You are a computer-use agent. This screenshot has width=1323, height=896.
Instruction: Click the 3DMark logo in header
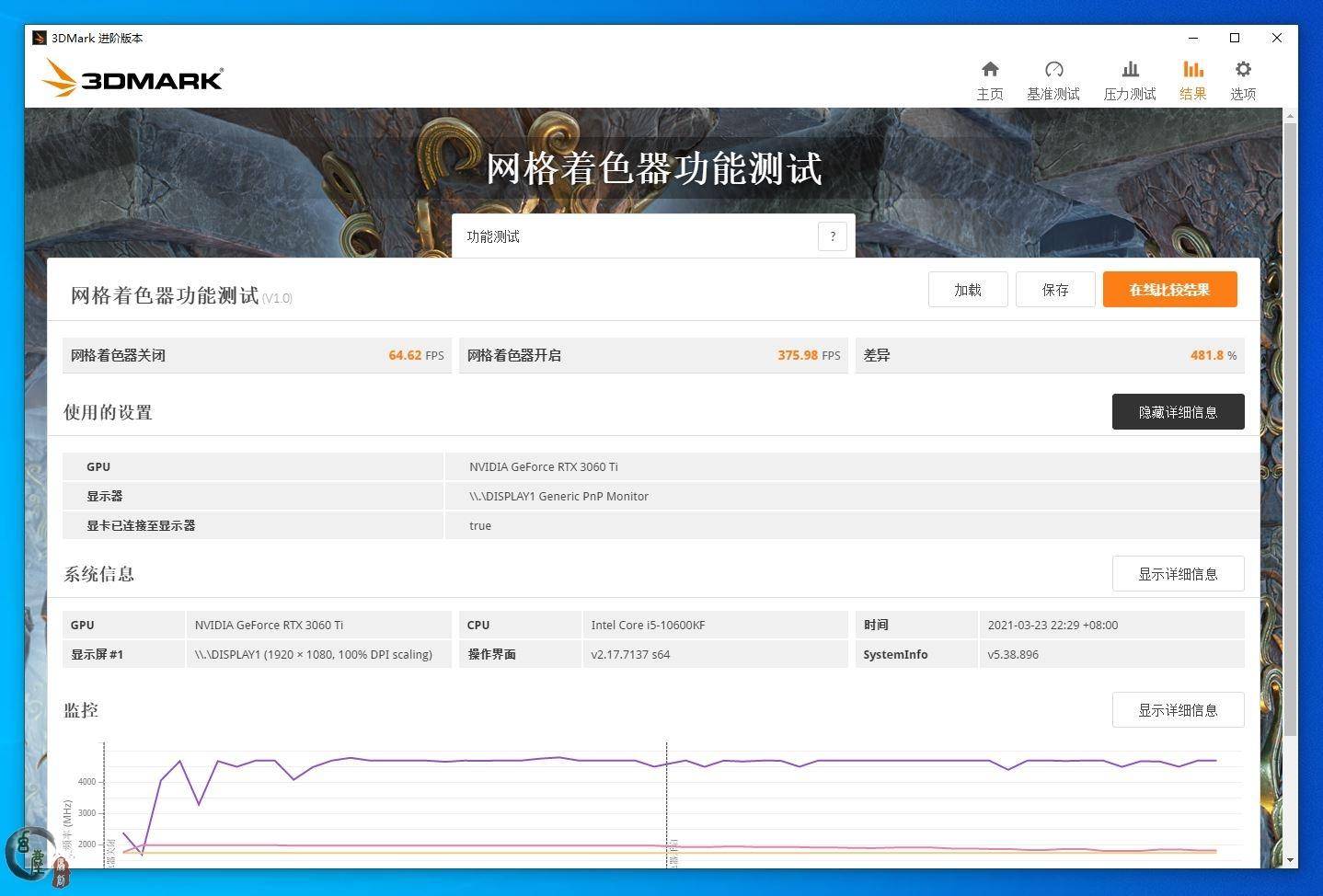point(132,78)
